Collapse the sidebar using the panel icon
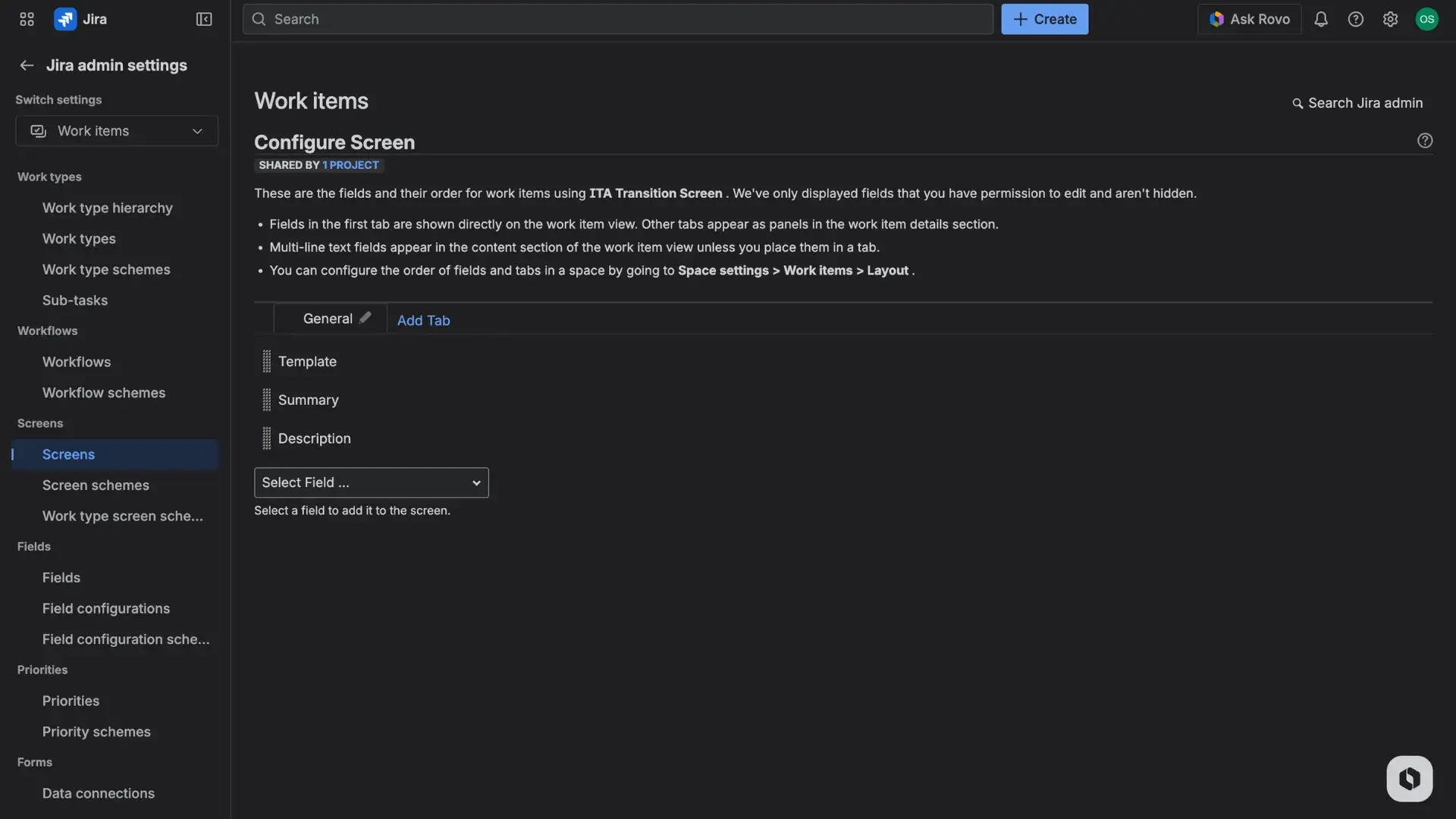 tap(203, 19)
